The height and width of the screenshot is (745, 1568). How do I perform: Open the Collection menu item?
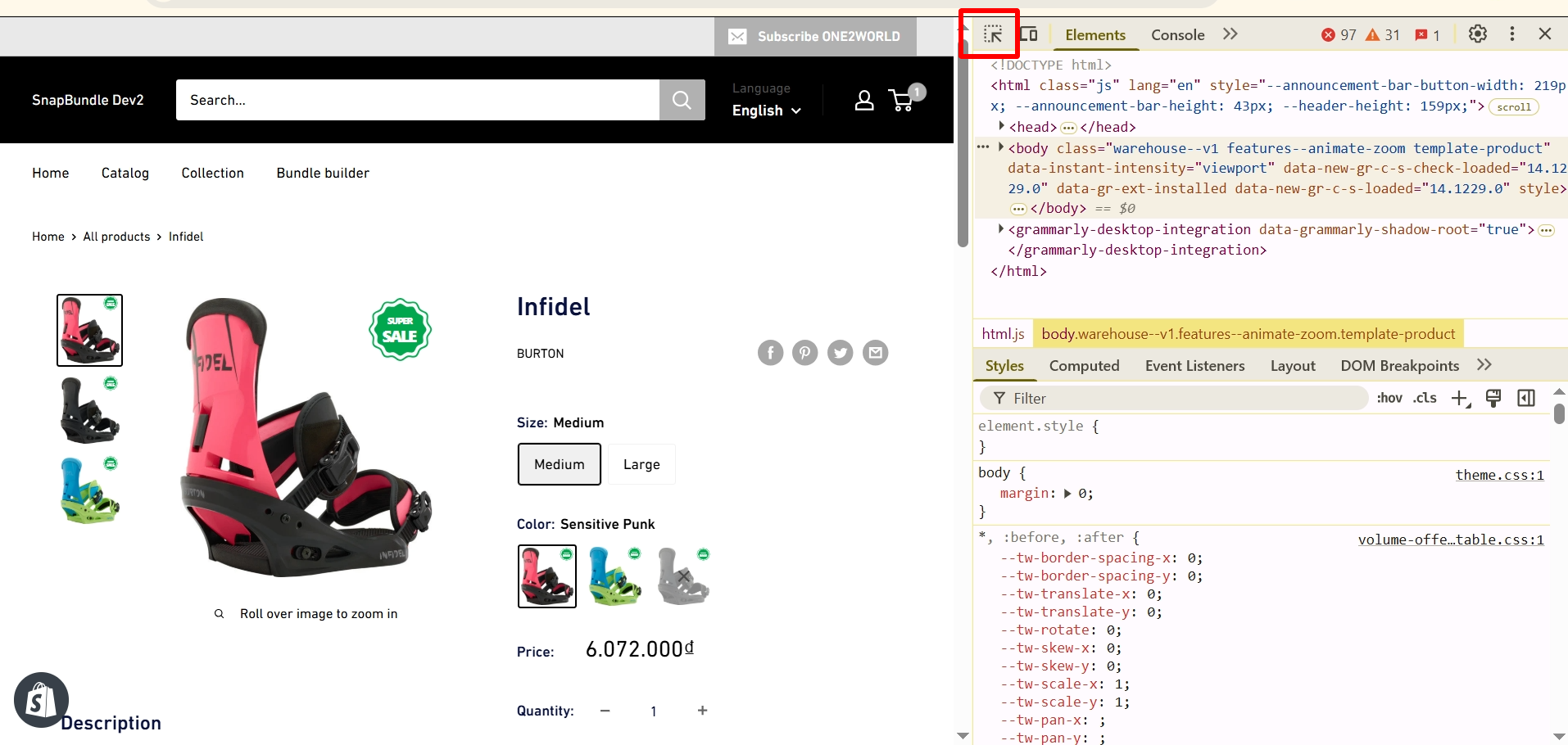[x=213, y=173]
